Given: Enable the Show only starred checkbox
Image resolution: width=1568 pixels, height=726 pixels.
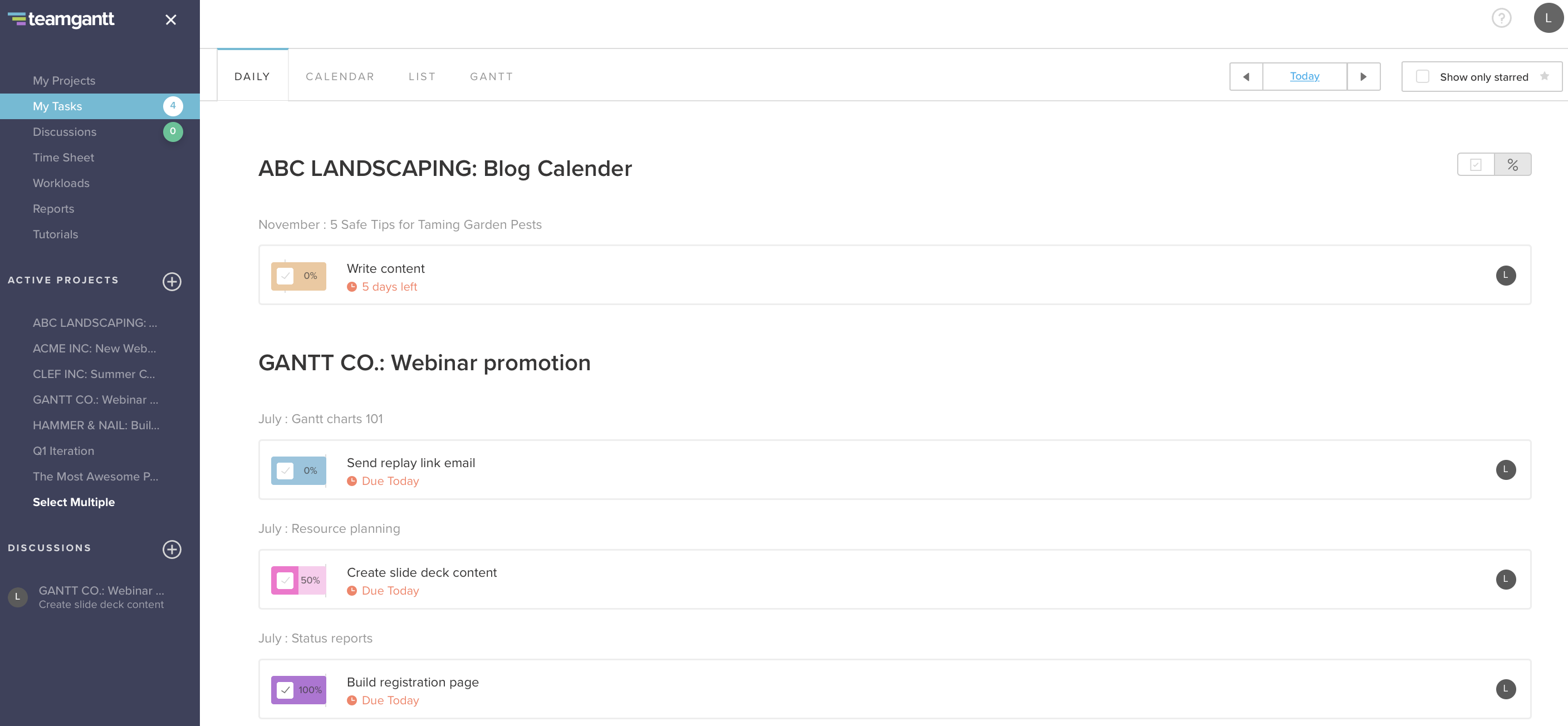Looking at the screenshot, I should tap(1422, 76).
